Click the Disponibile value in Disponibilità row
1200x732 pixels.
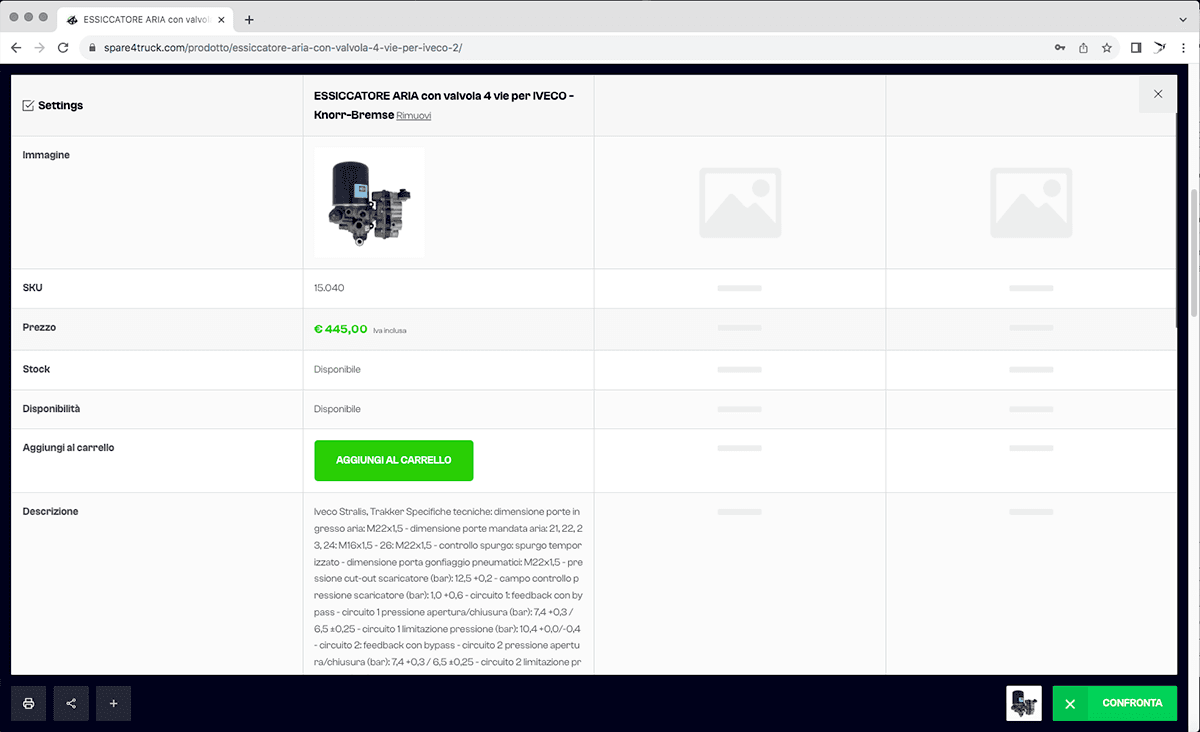click(337, 409)
